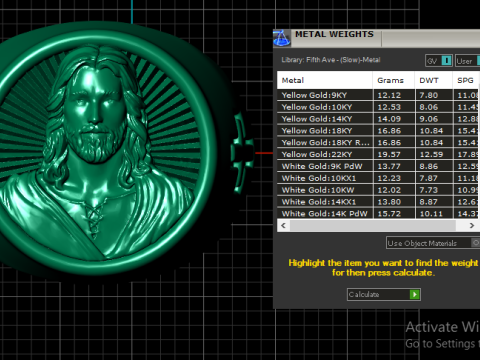Select the White Gold:14K PdW row
Image resolution: width=480 pixels, height=360 pixels.
point(378,213)
